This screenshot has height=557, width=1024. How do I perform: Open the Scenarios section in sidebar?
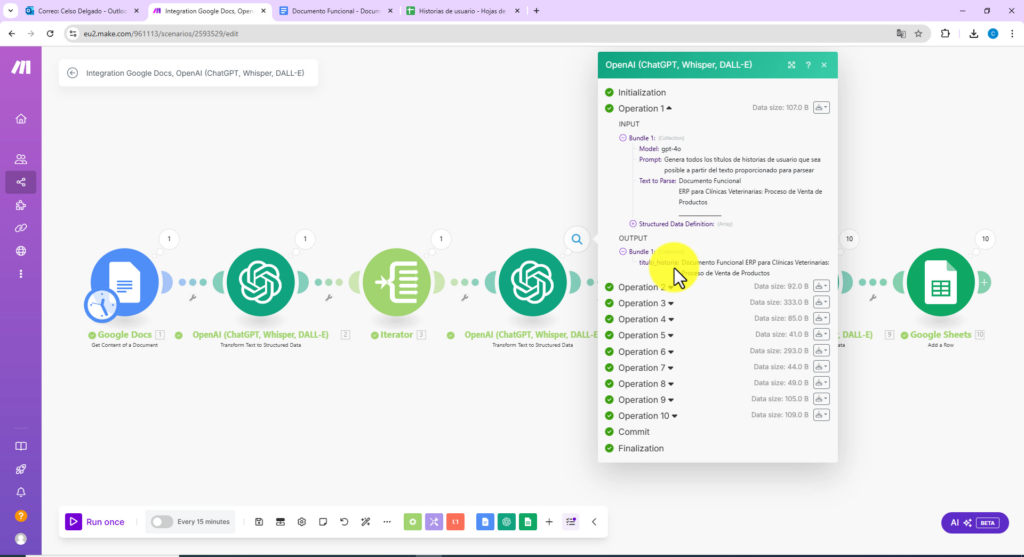tap(21, 182)
